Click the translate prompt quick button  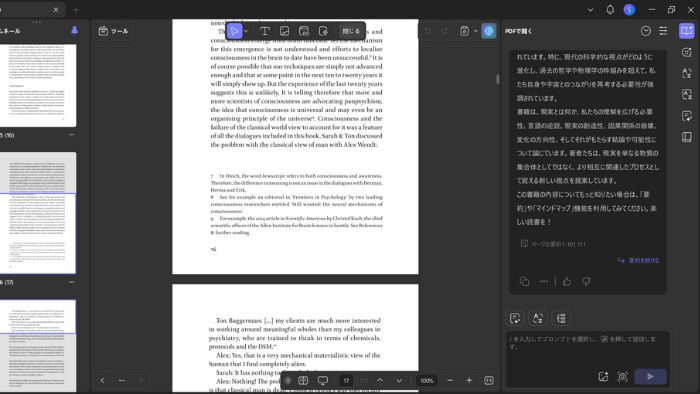pos(538,318)
